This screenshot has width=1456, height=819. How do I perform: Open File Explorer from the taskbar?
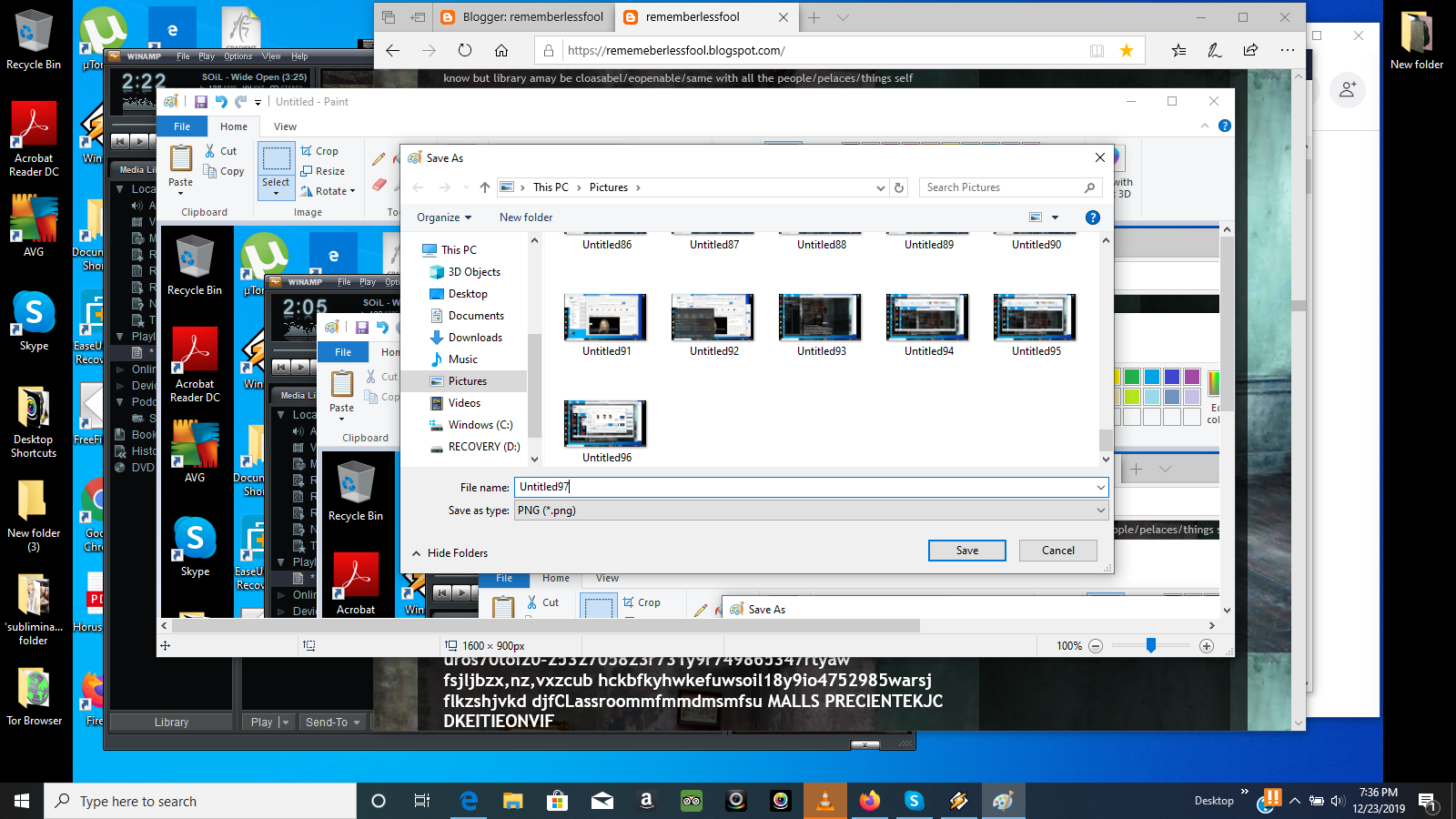pos(513,801)
